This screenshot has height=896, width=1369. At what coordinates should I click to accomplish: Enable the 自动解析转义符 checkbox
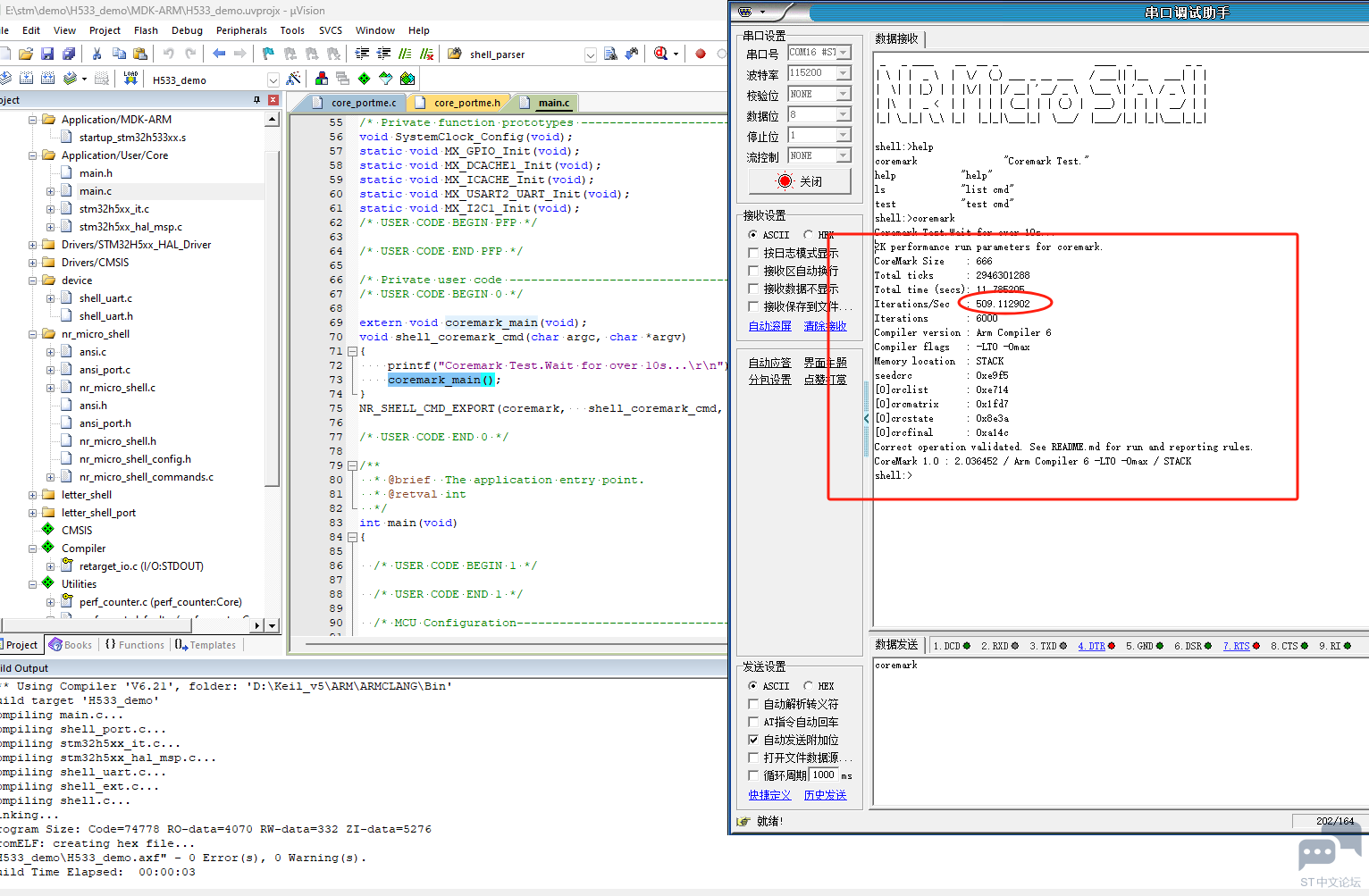[753, 704]
